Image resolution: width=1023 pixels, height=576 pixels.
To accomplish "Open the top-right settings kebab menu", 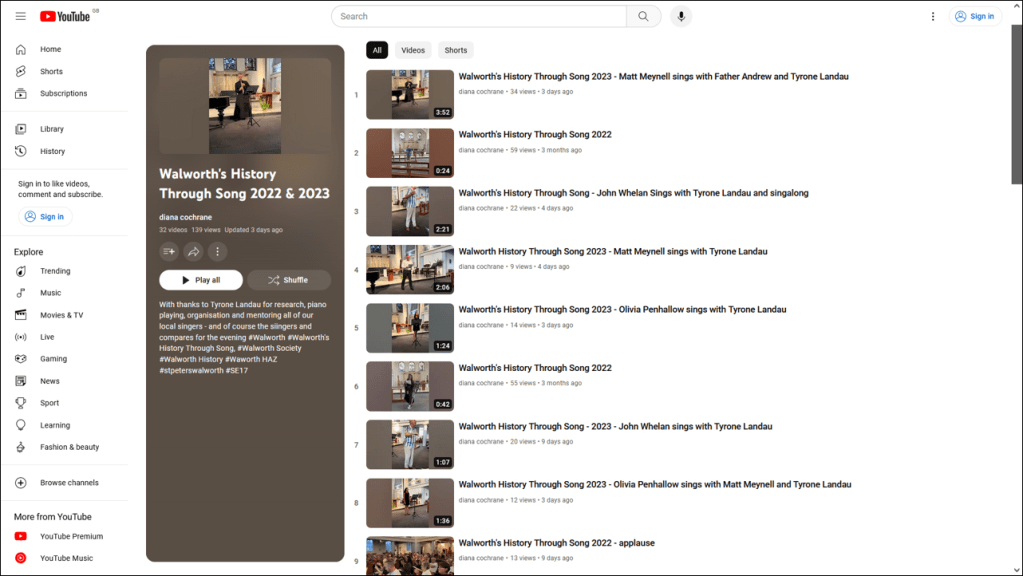I will point(933,16).
